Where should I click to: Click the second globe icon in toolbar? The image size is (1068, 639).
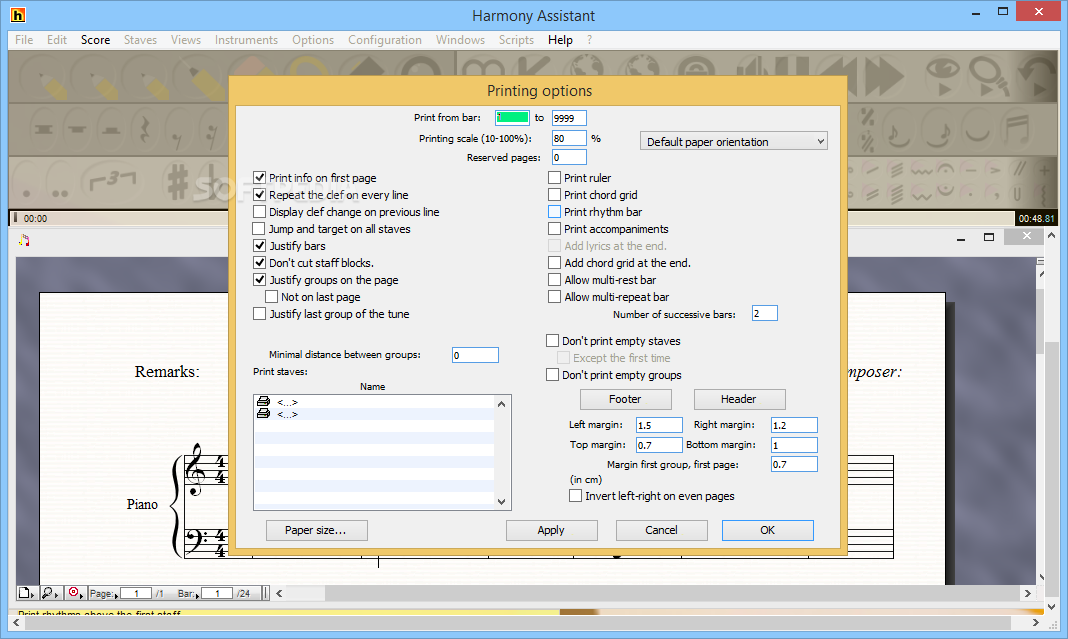point(640,68)
